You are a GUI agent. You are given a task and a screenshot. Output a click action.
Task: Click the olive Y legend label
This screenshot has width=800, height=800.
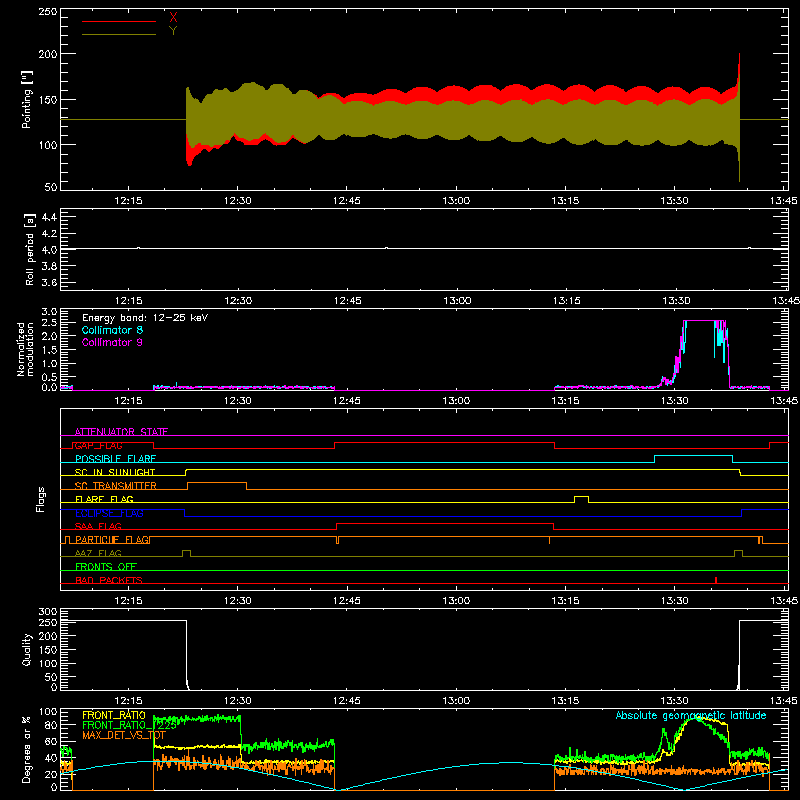coord(173,31)
